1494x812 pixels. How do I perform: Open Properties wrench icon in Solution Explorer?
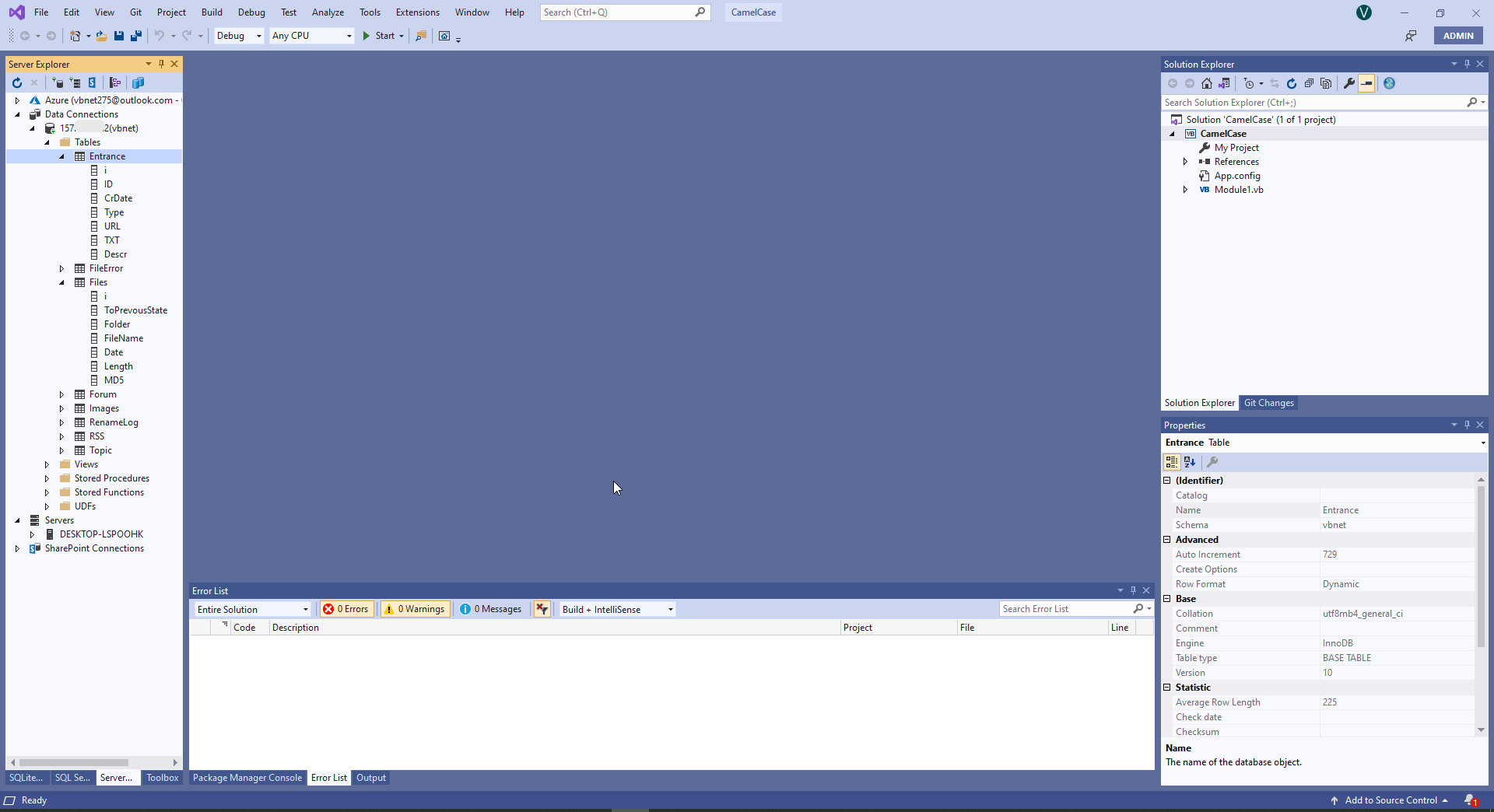[1349, 83]
